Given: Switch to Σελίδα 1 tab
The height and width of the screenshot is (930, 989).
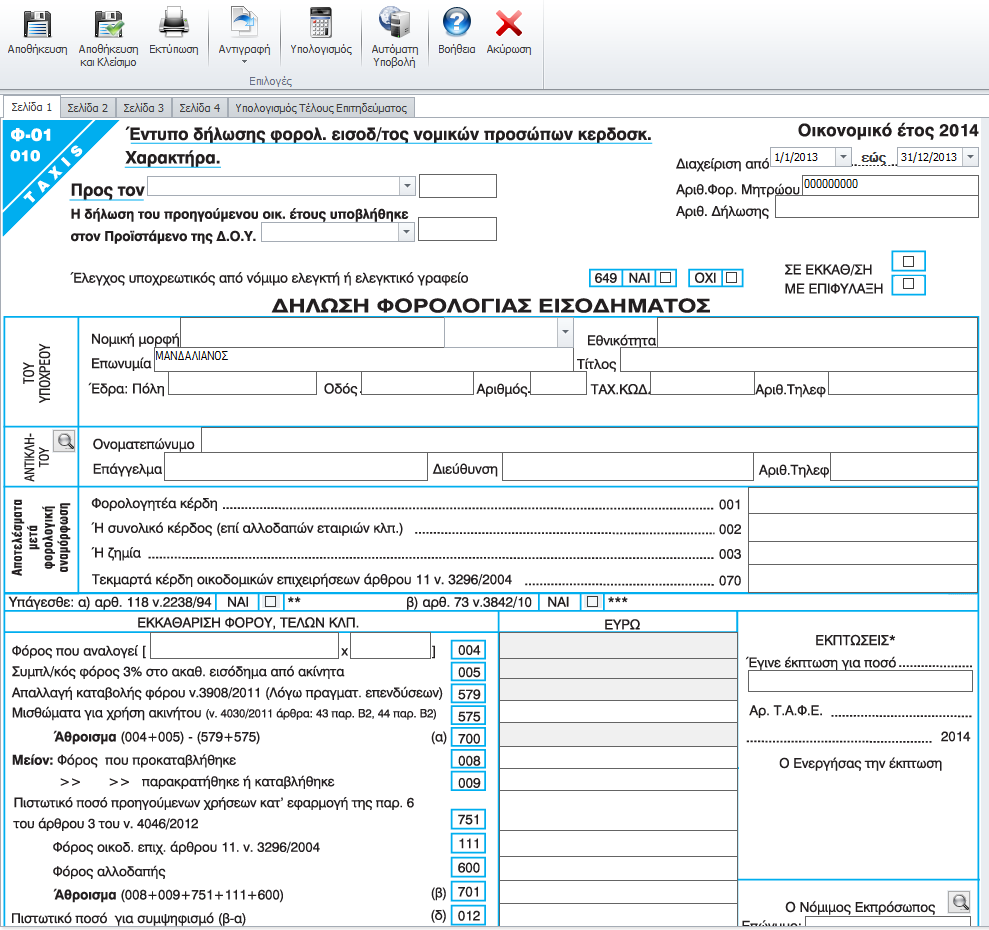Looking at the screenshot, I should pyautogui.click(x=32, y=107).
